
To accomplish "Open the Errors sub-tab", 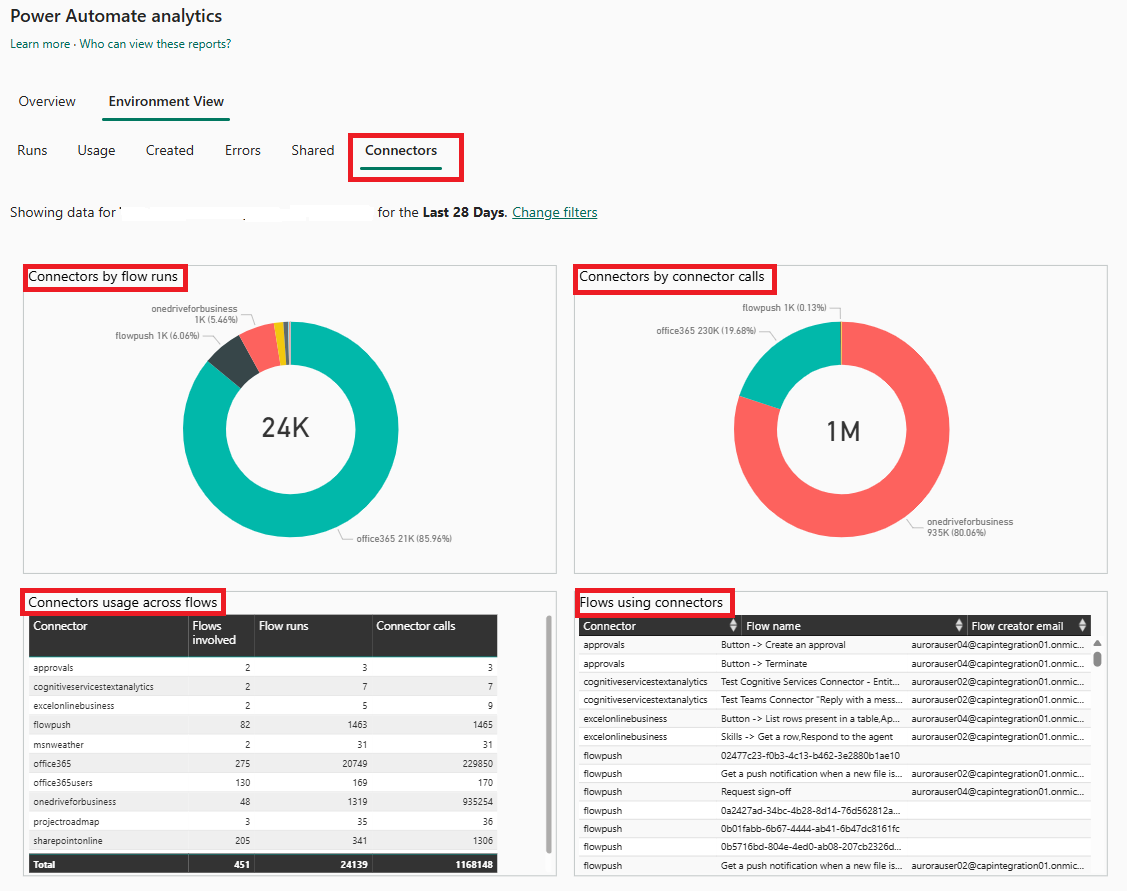I will pyautogui.click(x=243, y=150).
